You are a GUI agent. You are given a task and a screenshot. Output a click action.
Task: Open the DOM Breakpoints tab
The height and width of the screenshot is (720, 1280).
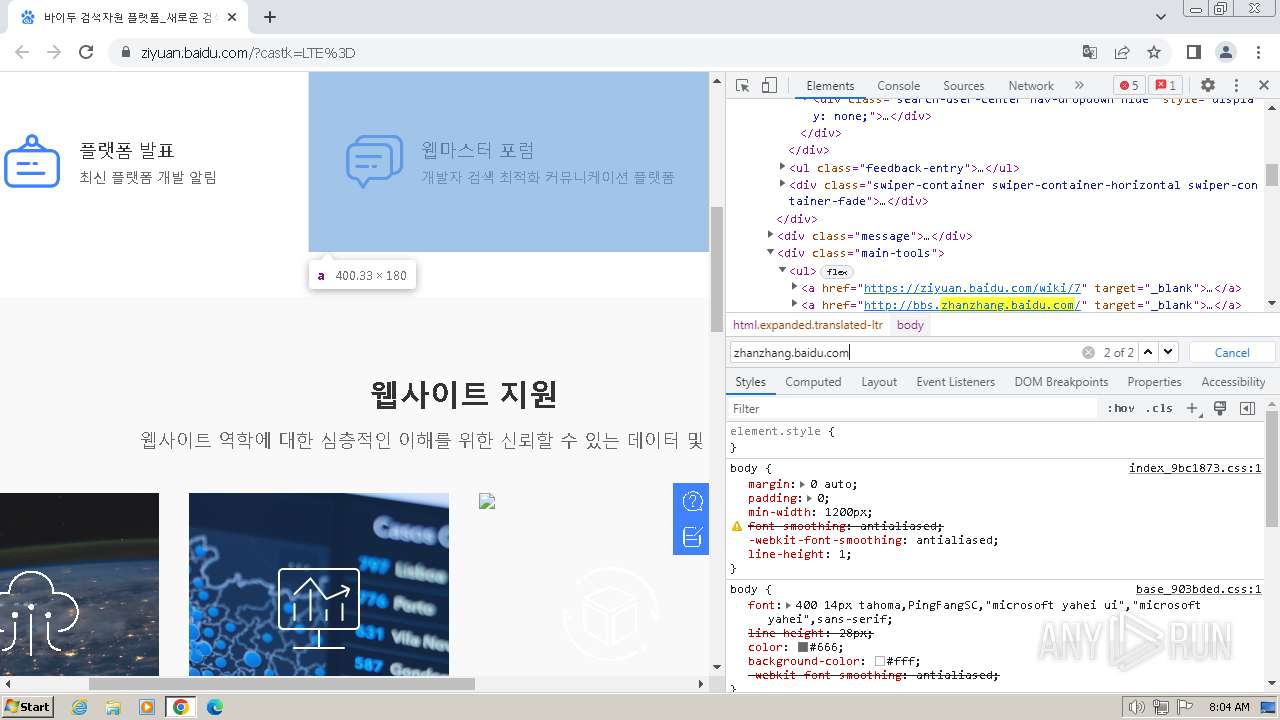(x=1061, y=382)
